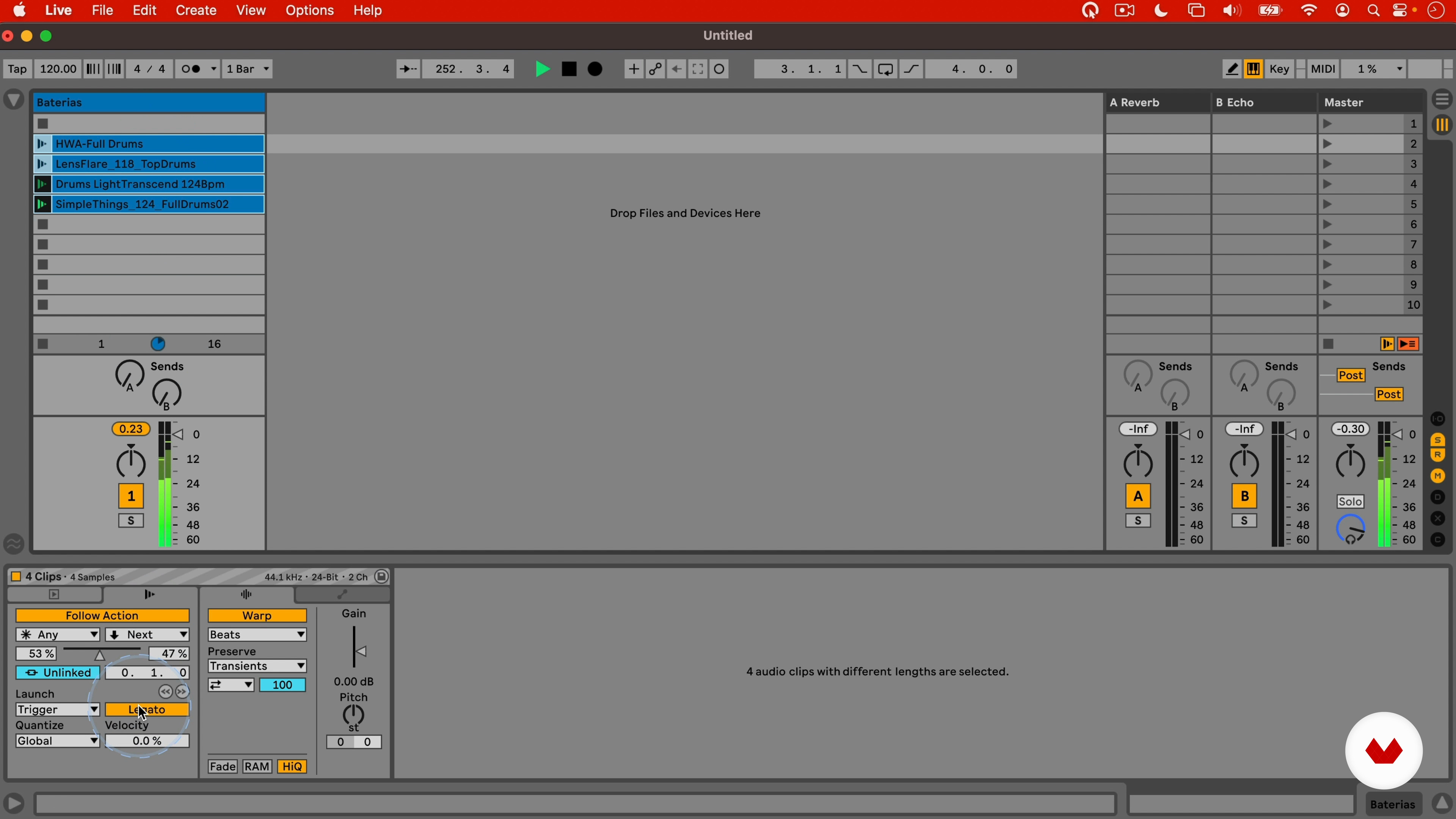The image size is (1456, 819).
Task: Click the Master Solo/Cue button
Action: coord(1350,502)
